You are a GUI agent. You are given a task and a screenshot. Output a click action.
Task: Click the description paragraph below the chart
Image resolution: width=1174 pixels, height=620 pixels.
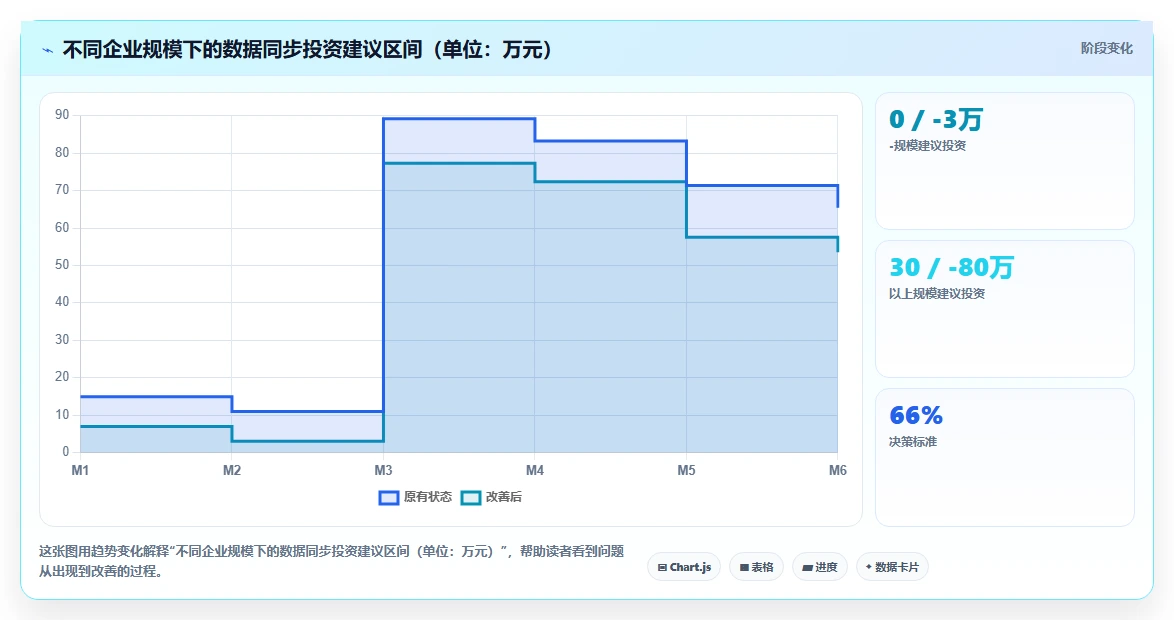pyautogui.click(x=332, y=562)
